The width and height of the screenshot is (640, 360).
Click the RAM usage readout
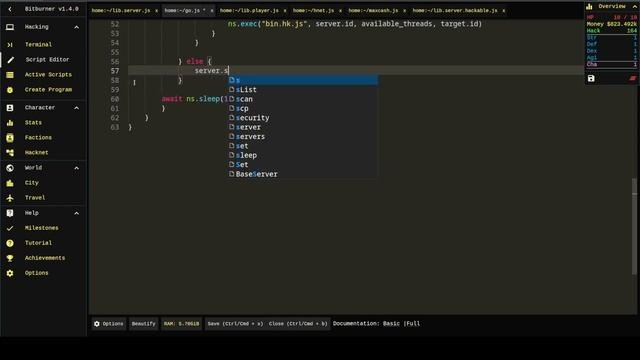click(182, 324)
